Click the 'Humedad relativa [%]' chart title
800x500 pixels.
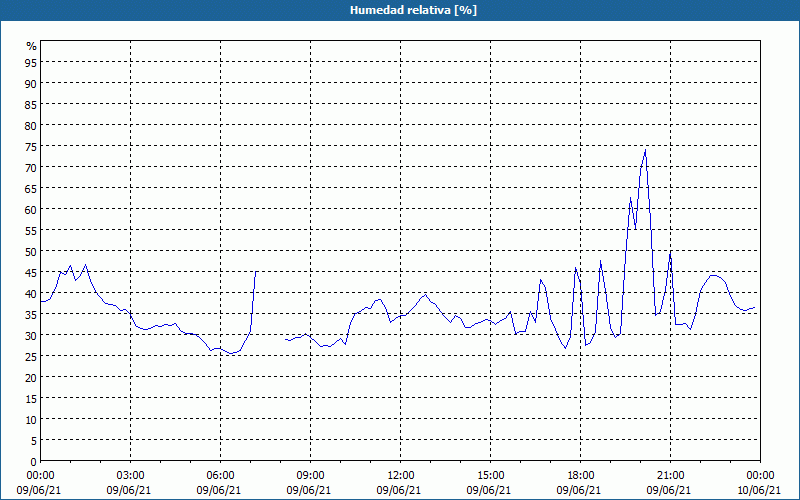413,10
